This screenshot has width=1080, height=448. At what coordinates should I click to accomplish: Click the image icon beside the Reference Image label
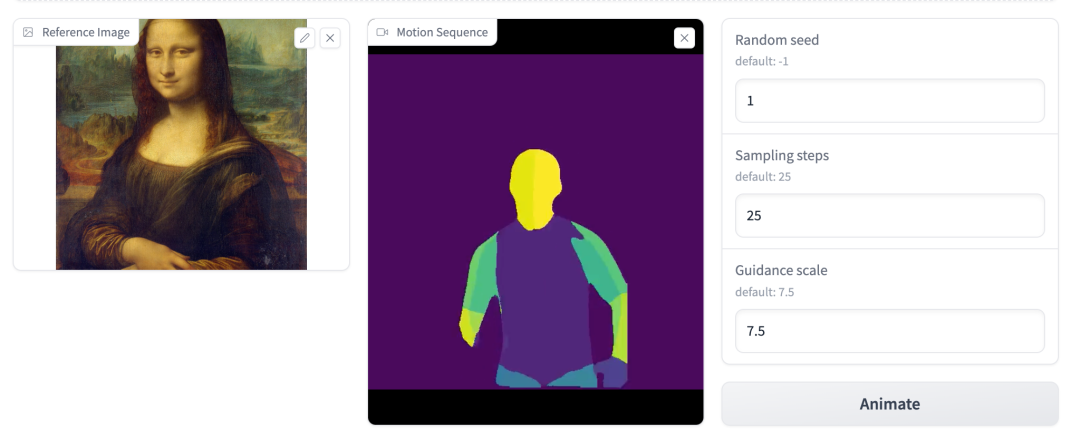28,32
